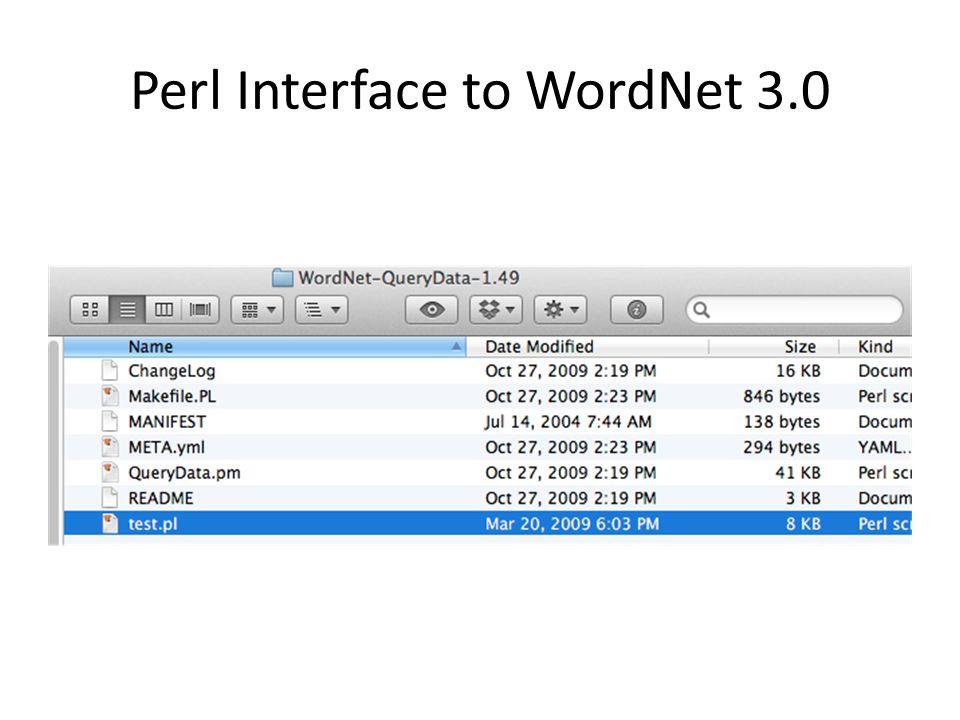Image resolution: width=960 pixels, height=720 pixels.
Task: Switch Finder to column view
Action: click(163, 310)
